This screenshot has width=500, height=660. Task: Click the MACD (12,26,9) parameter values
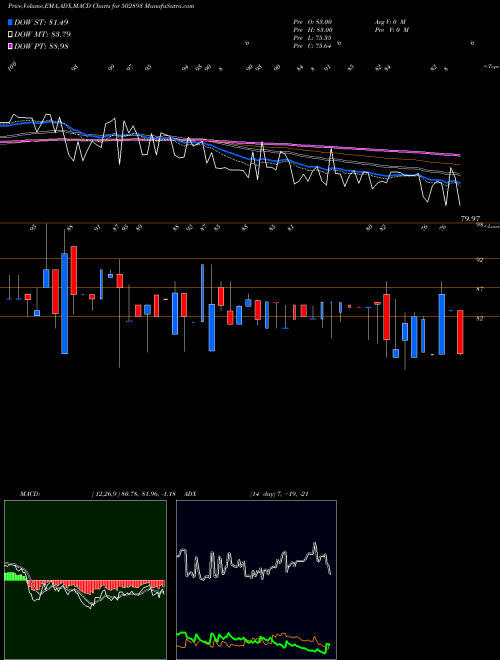tap(133, 494)
